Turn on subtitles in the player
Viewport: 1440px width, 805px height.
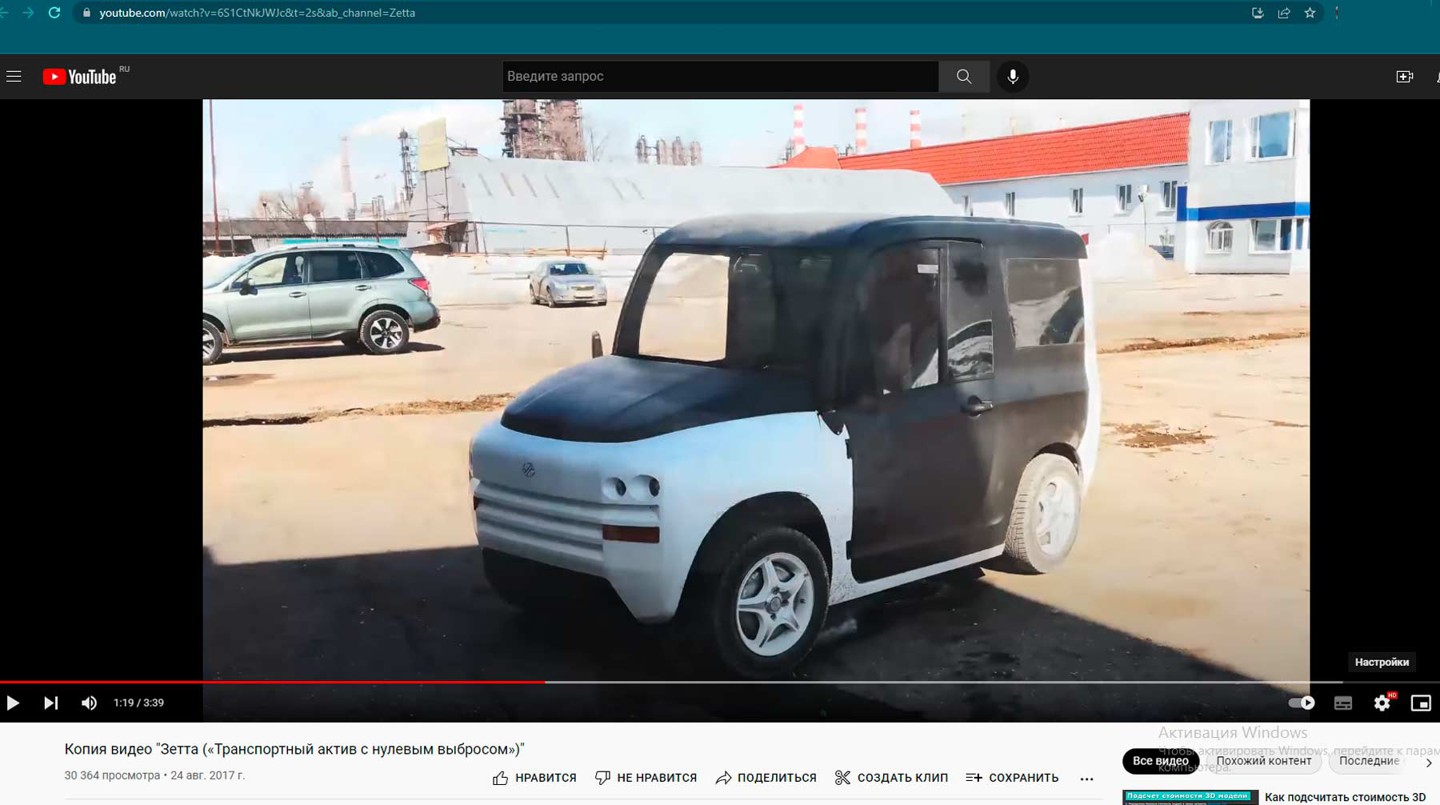(1343, 703)
